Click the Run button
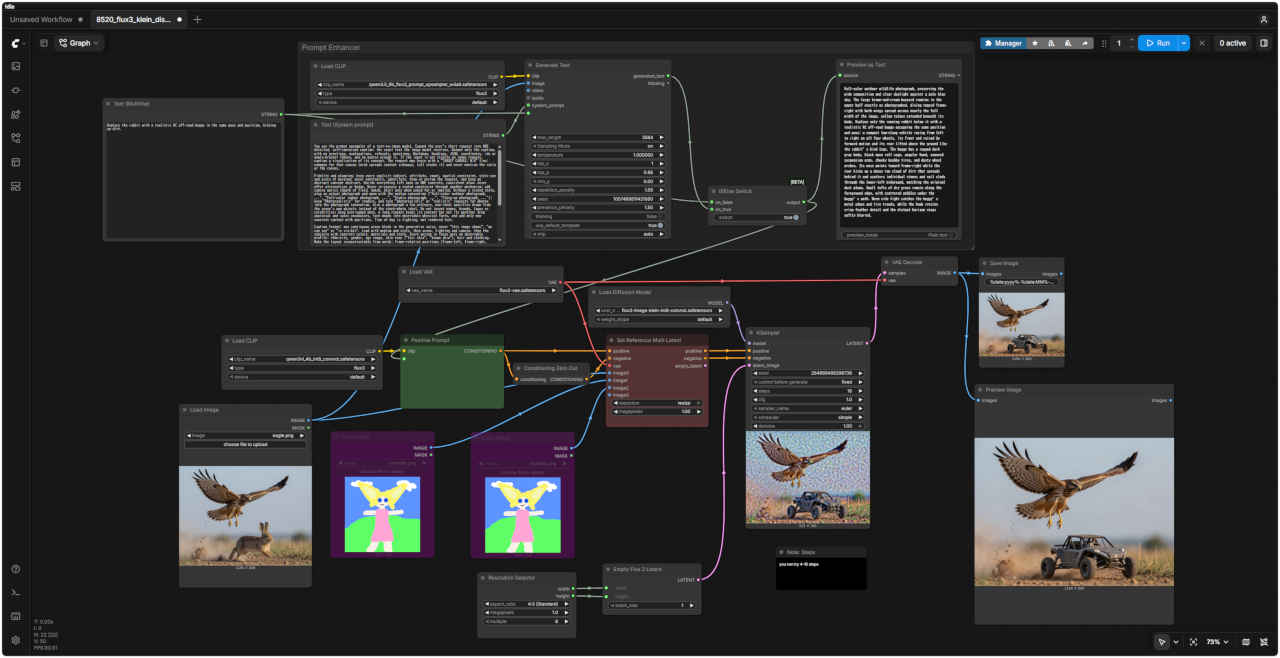Image resolution: width=1280 pixels, height=658 pixels. pos(1158,43)
